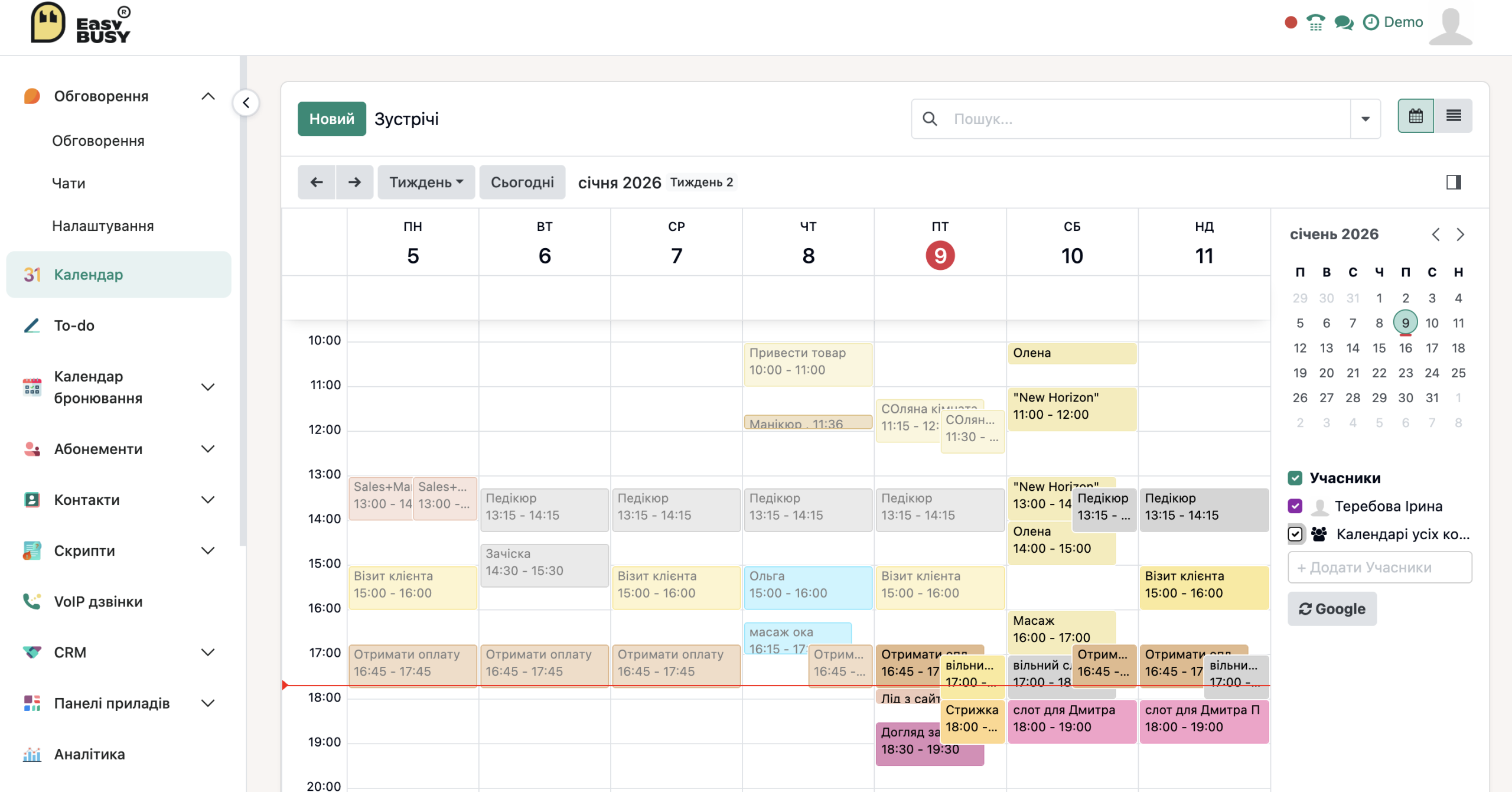Click the red recording status dot
The height and width of the screenshot is (792, 1512).
pyautogui.click(x=1291, y=22)
